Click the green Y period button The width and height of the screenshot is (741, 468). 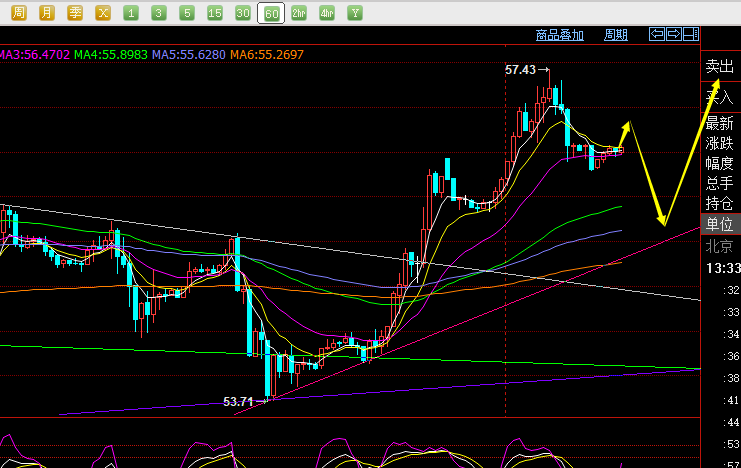pyautogui.click(x=355, y=13)
